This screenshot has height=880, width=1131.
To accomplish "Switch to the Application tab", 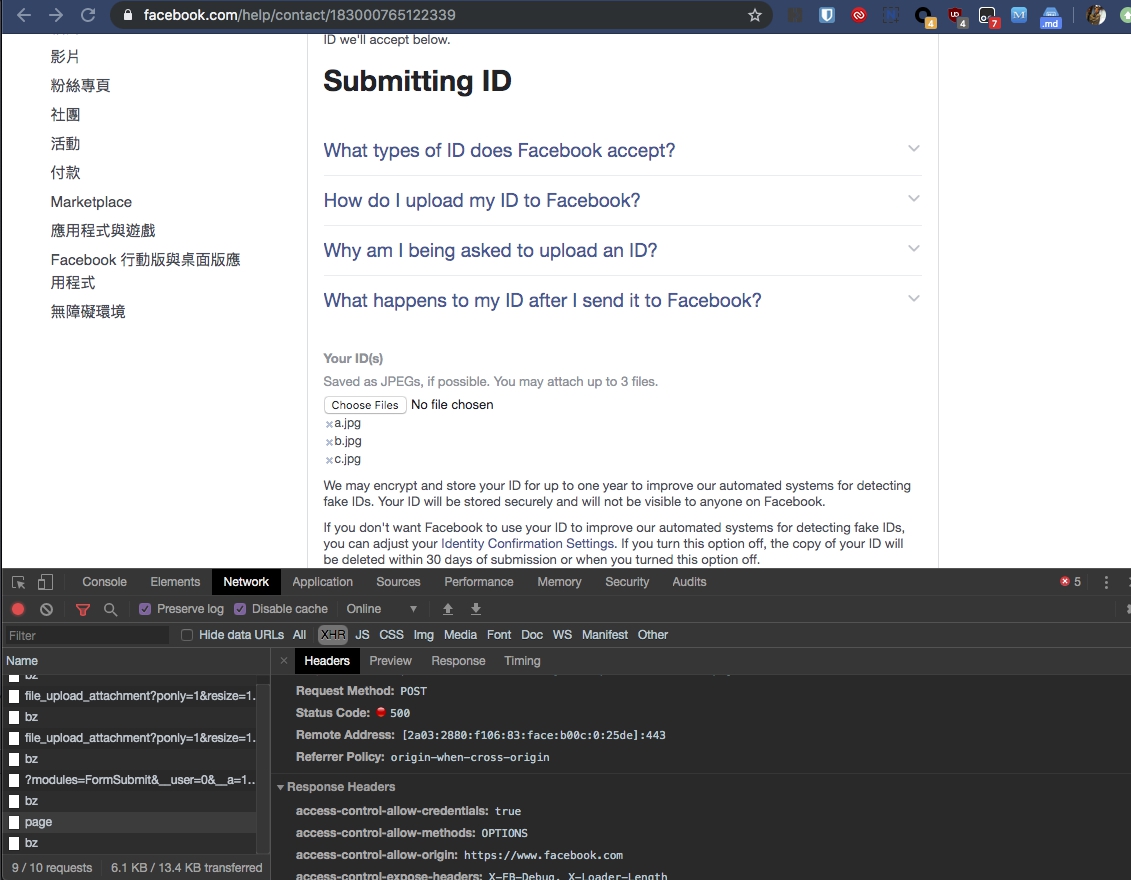I will click(x=322, y=582).
